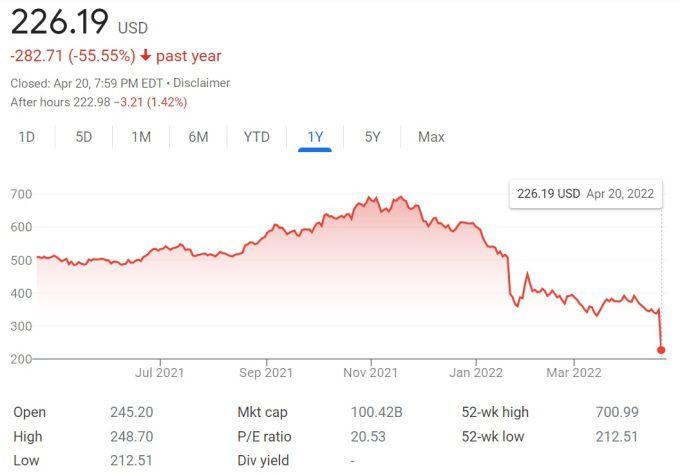This screenshot has height=475, width=680.
Task: Click the large 226.19 price heading
Action: tap(58, 22)
